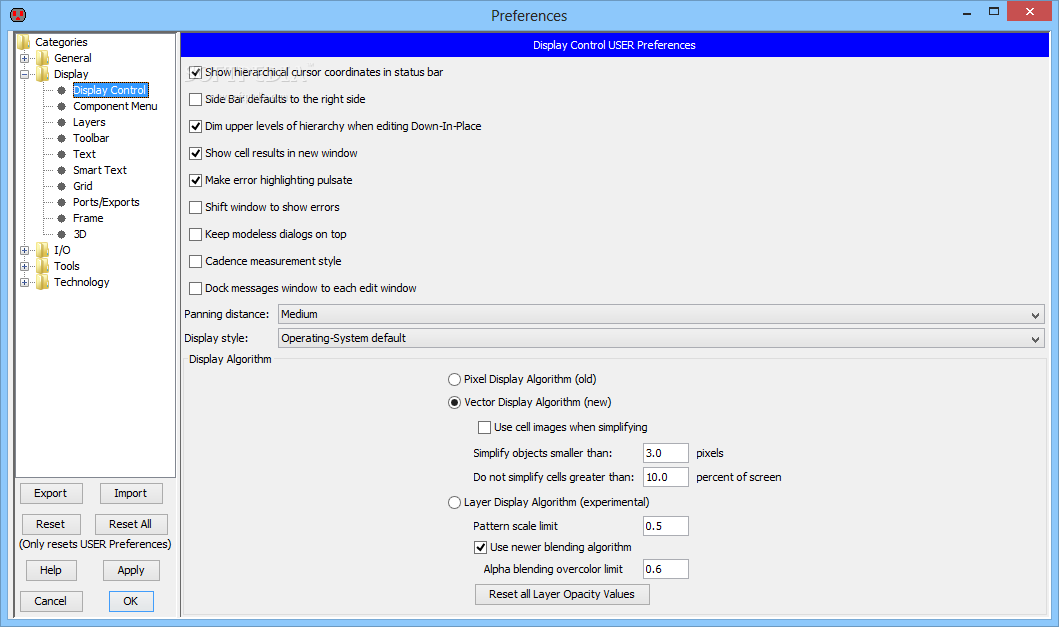This screenshot has height=627, width=1059.
Task: Enable Keep modeless dialogs on top
Action: click(195, 234)
